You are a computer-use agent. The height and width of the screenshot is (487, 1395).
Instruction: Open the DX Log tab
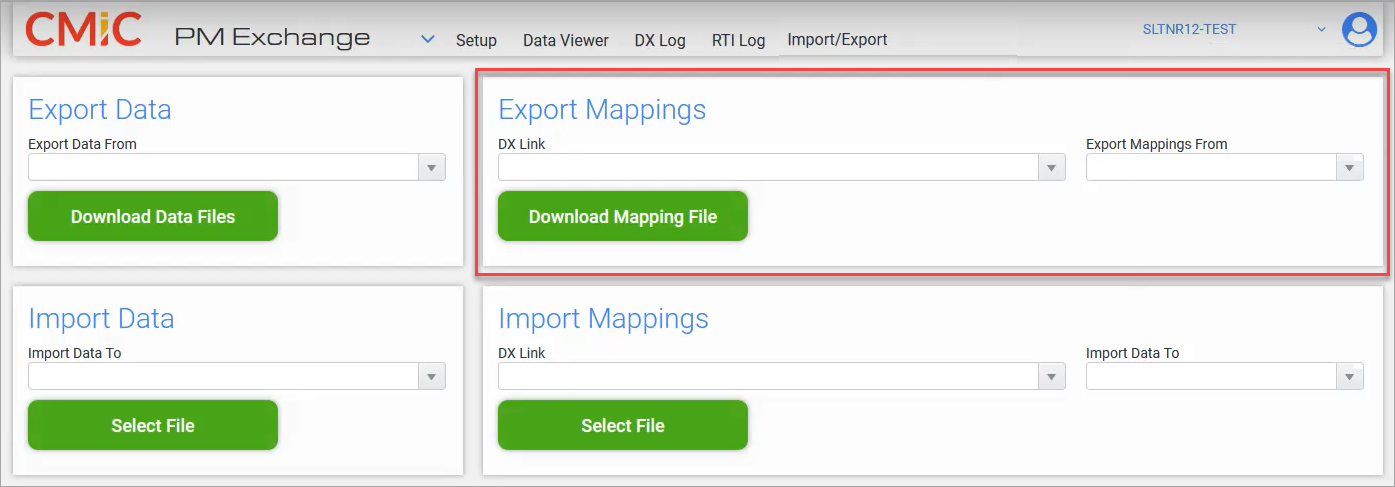click(x=660, y=41)
